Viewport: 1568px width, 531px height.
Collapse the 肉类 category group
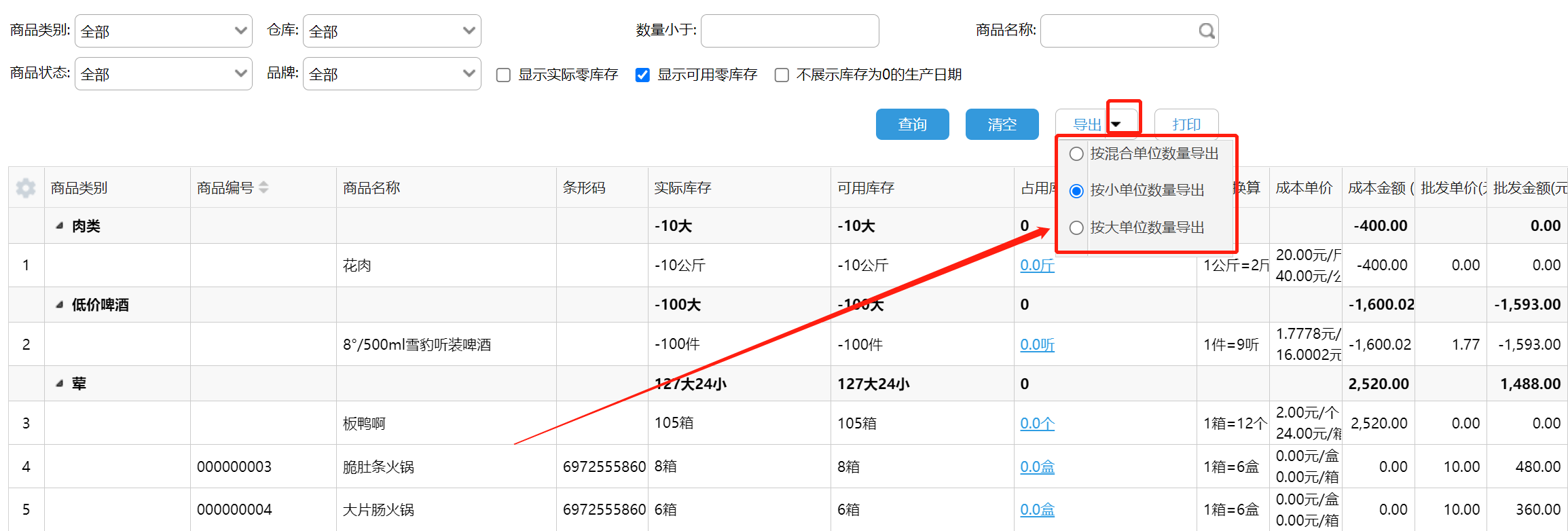[x=60, y=226]
